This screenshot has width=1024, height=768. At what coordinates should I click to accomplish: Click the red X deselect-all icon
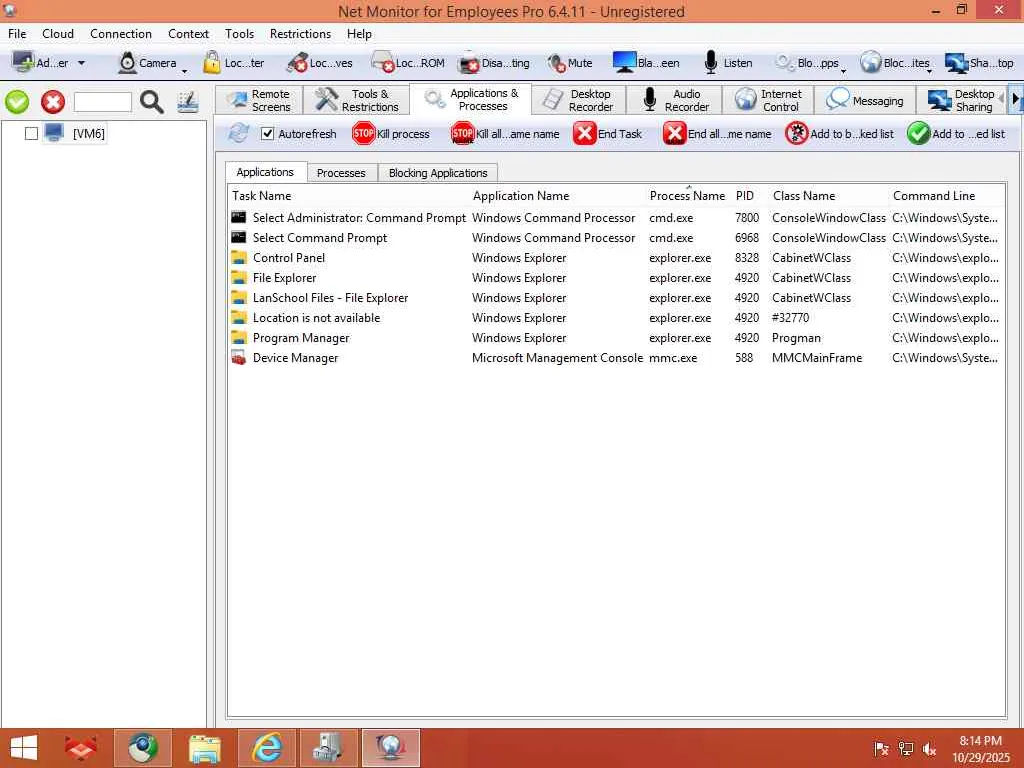coord(53,102)
